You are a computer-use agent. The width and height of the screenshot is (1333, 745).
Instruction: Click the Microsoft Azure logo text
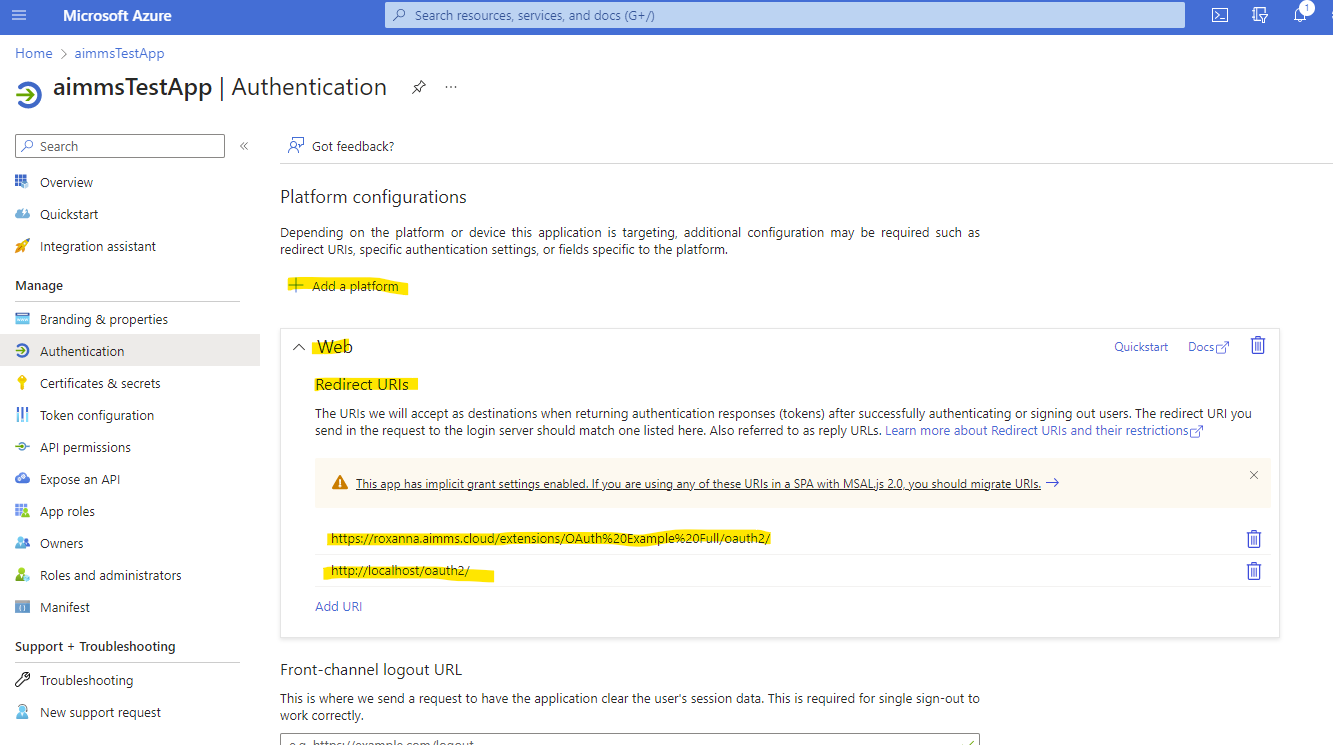tap(117, 15)
